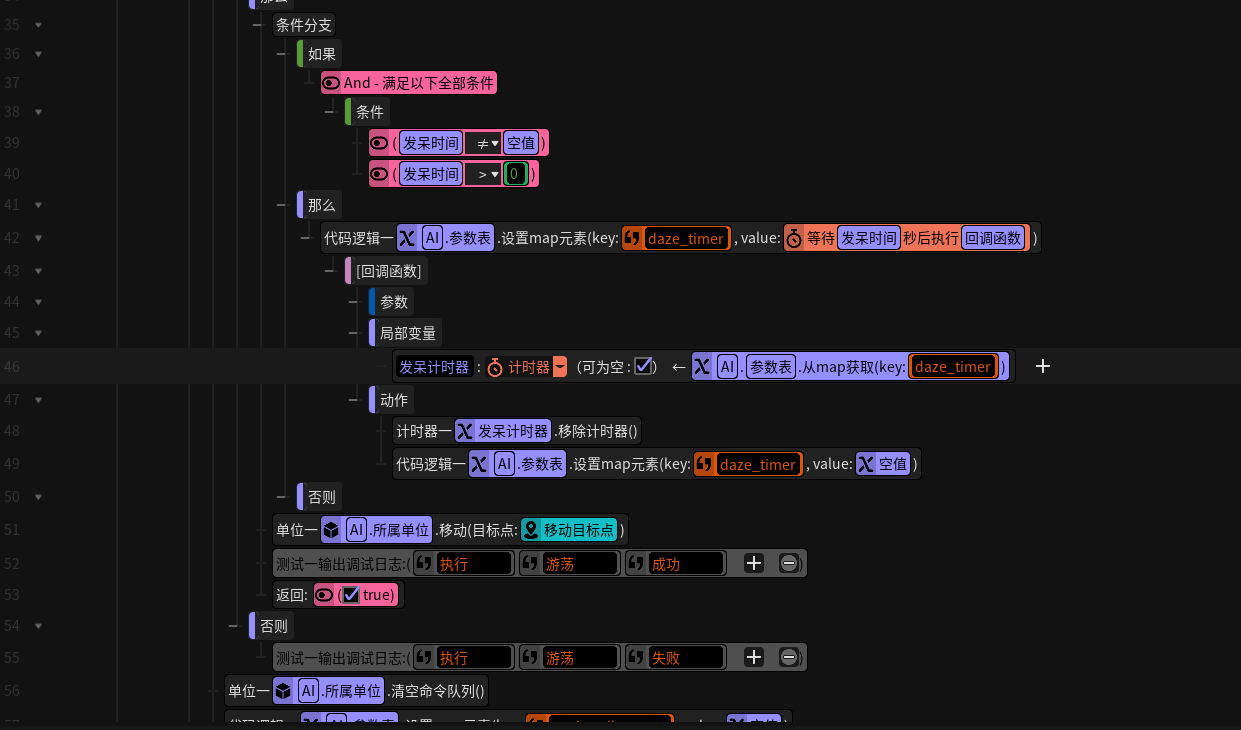This screenshot has height=730, width=1241.
Task: Click the minus icon on the 失败 debug log row
Action: [x=788, y=658]
